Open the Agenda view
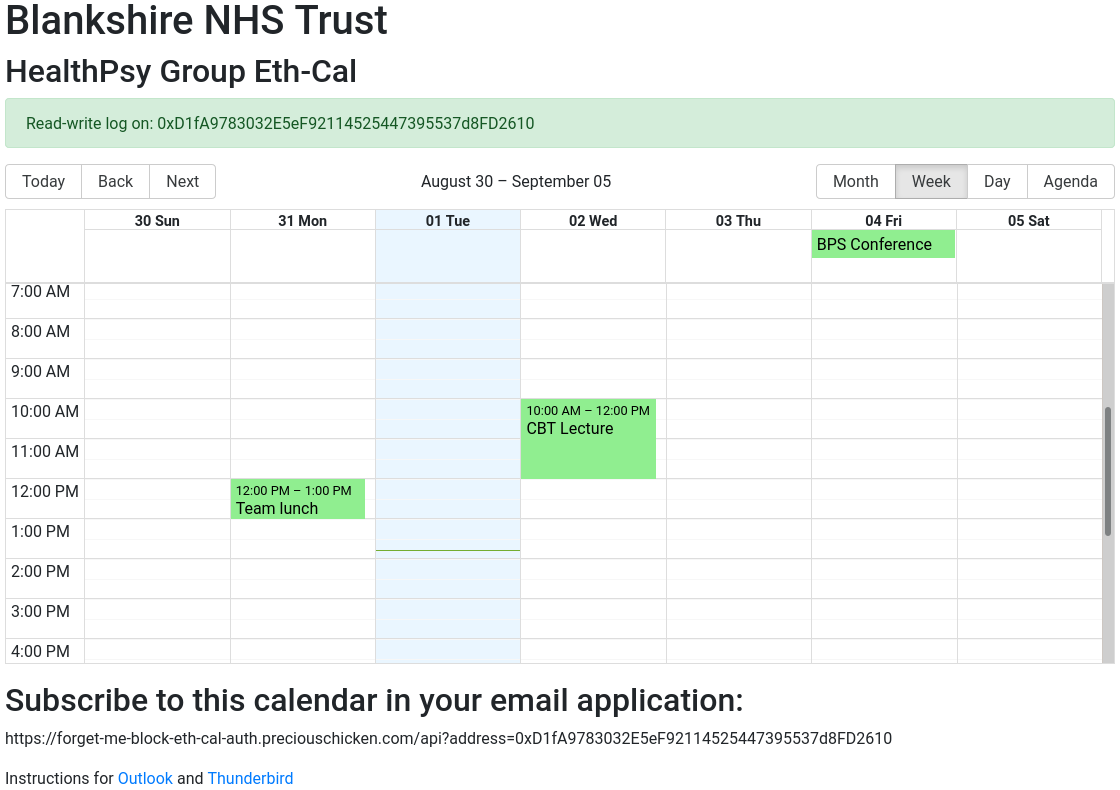Screen dimensions: 1120x790 click(1071, 181)
